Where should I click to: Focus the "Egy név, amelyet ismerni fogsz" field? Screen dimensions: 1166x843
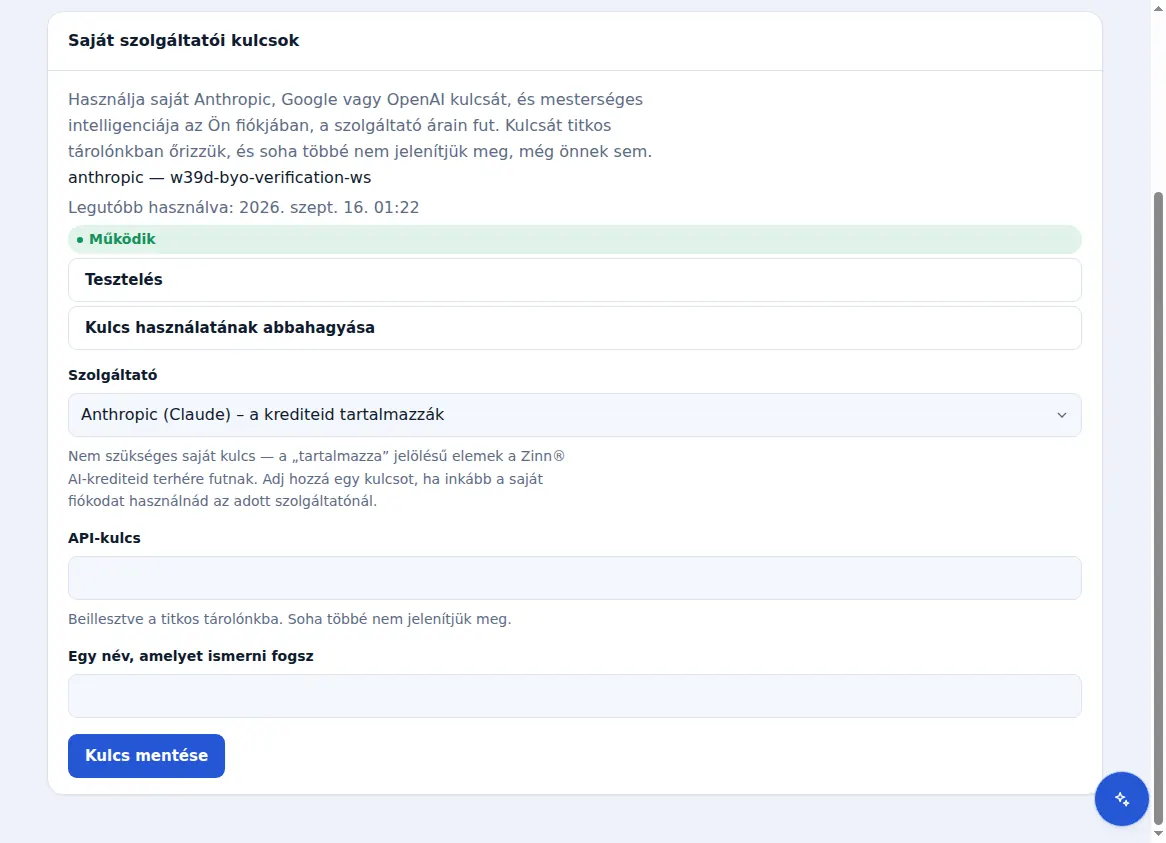[574, 696]
